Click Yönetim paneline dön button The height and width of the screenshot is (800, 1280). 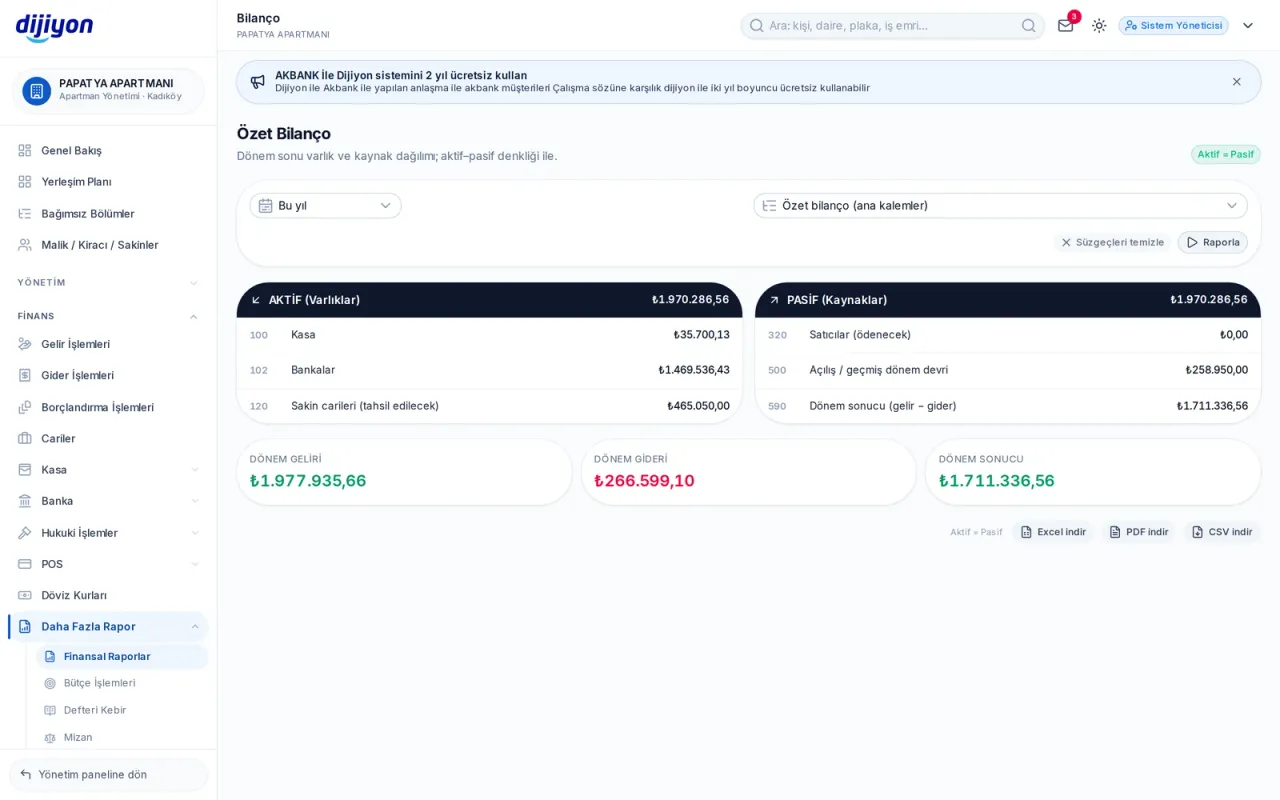pyautogui.click(x=108, y=774)
